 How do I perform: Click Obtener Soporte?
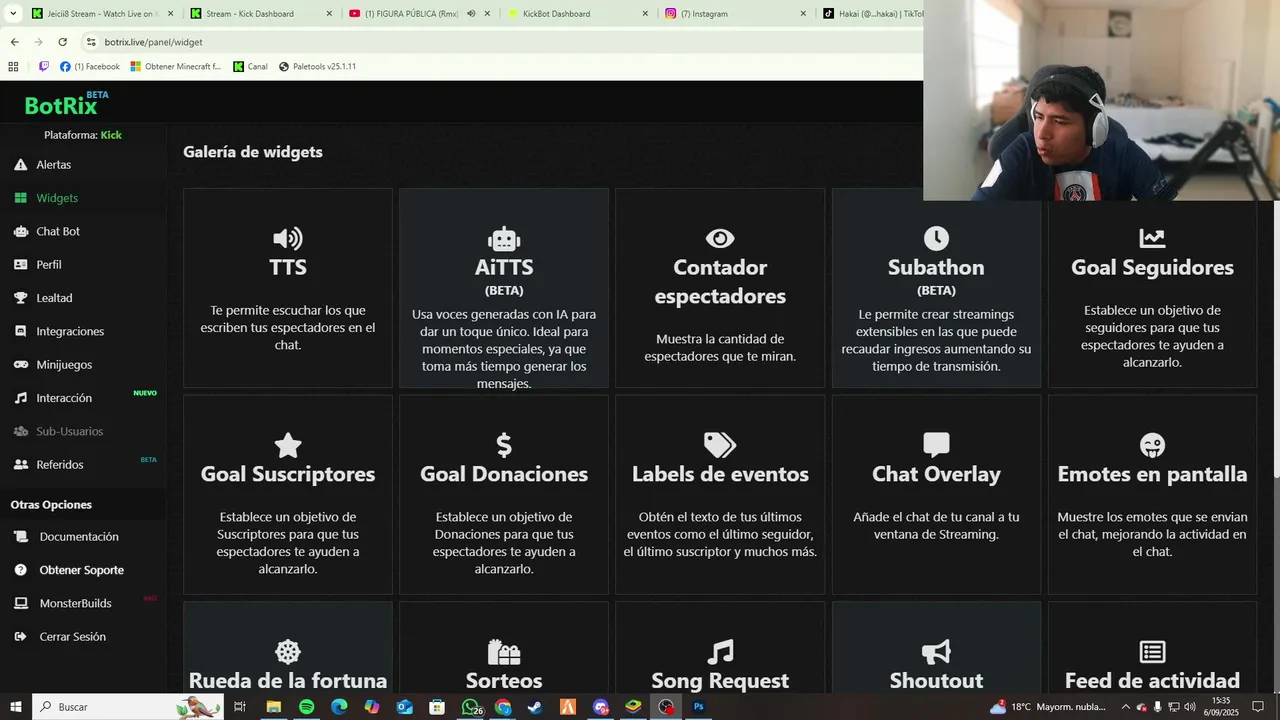coord(83,570)
